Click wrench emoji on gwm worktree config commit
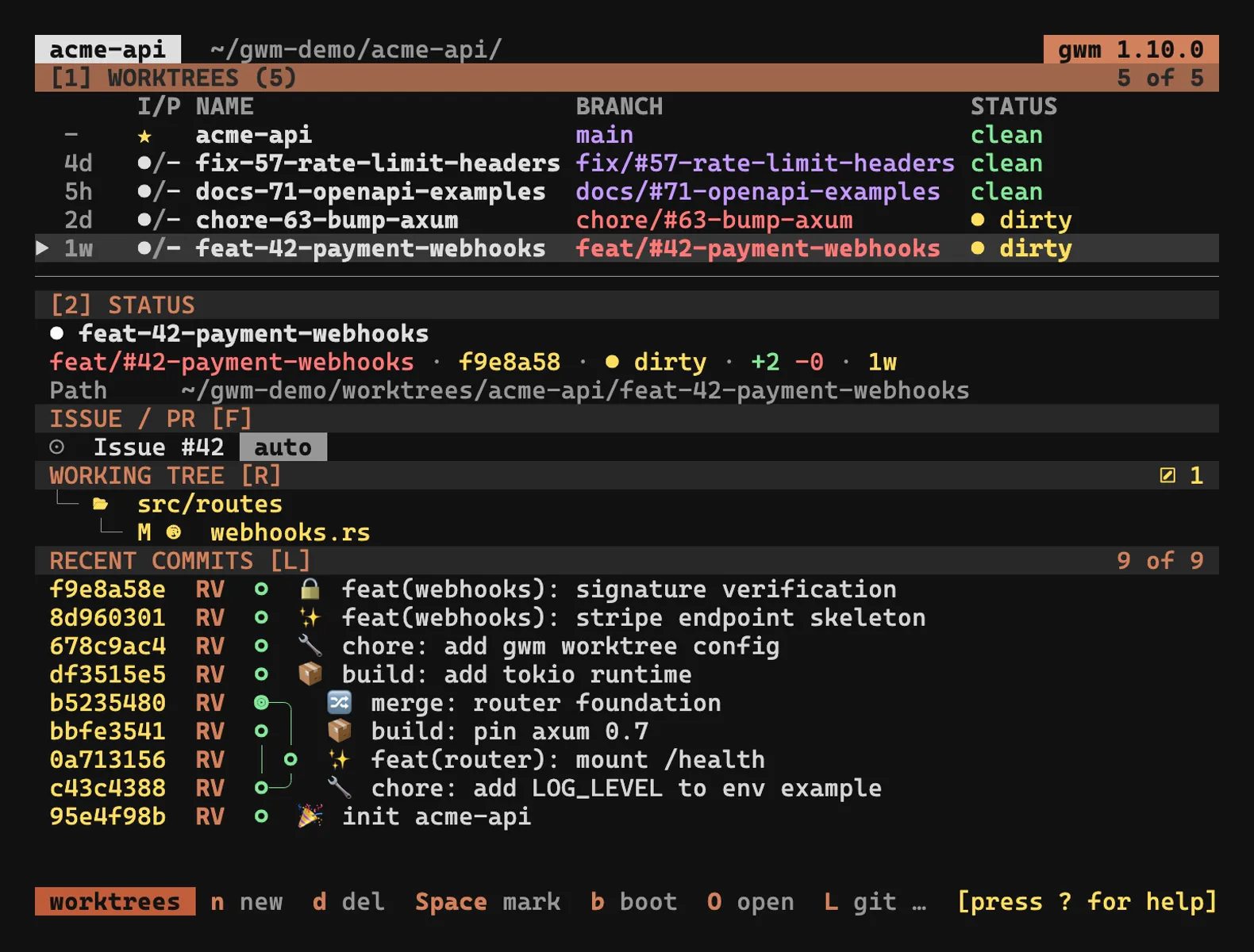The width and height of the screenshot is (1254, 952). (x=310, y=646)
